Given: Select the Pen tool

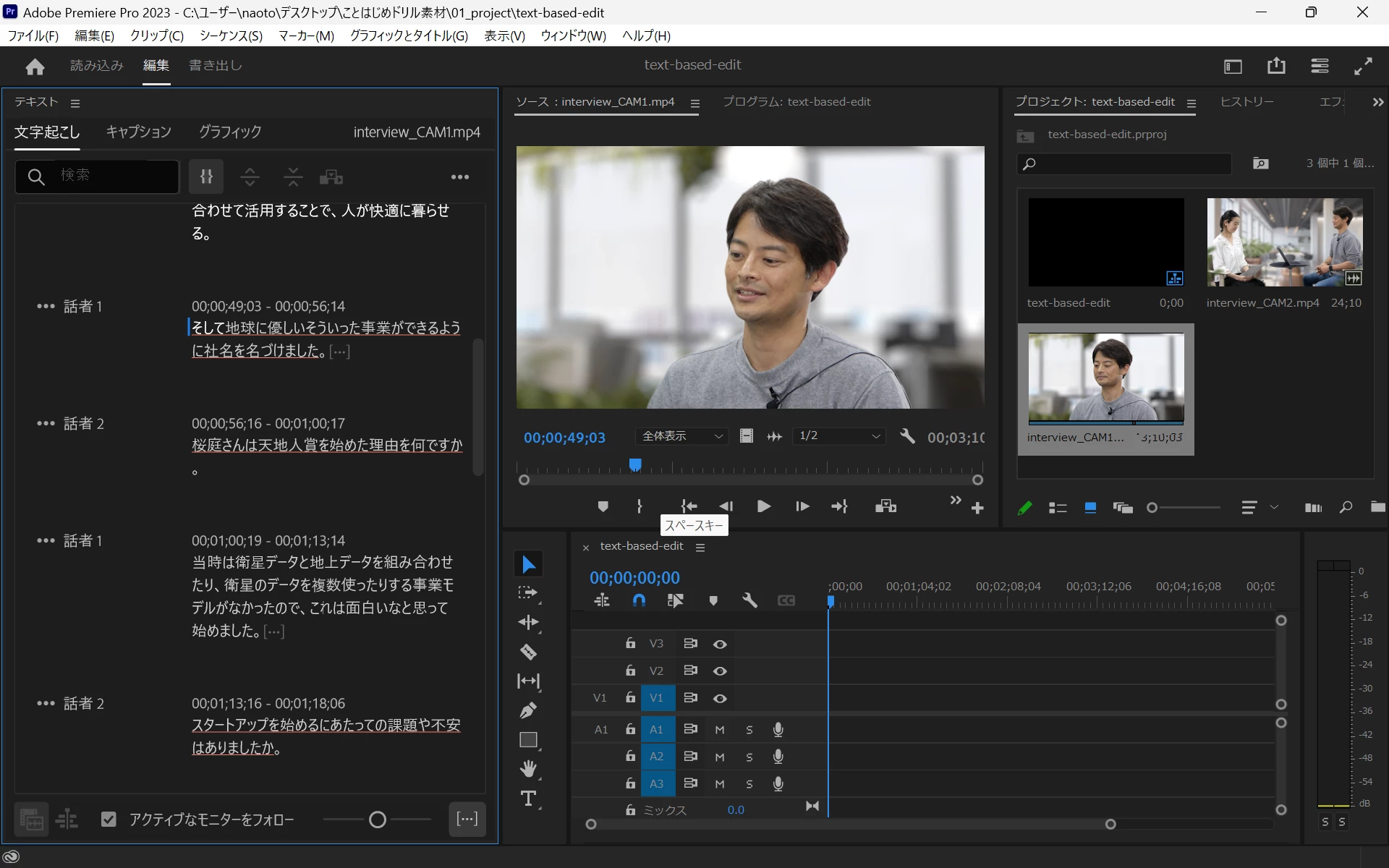Looking at the screenshot, I should 528,710.
